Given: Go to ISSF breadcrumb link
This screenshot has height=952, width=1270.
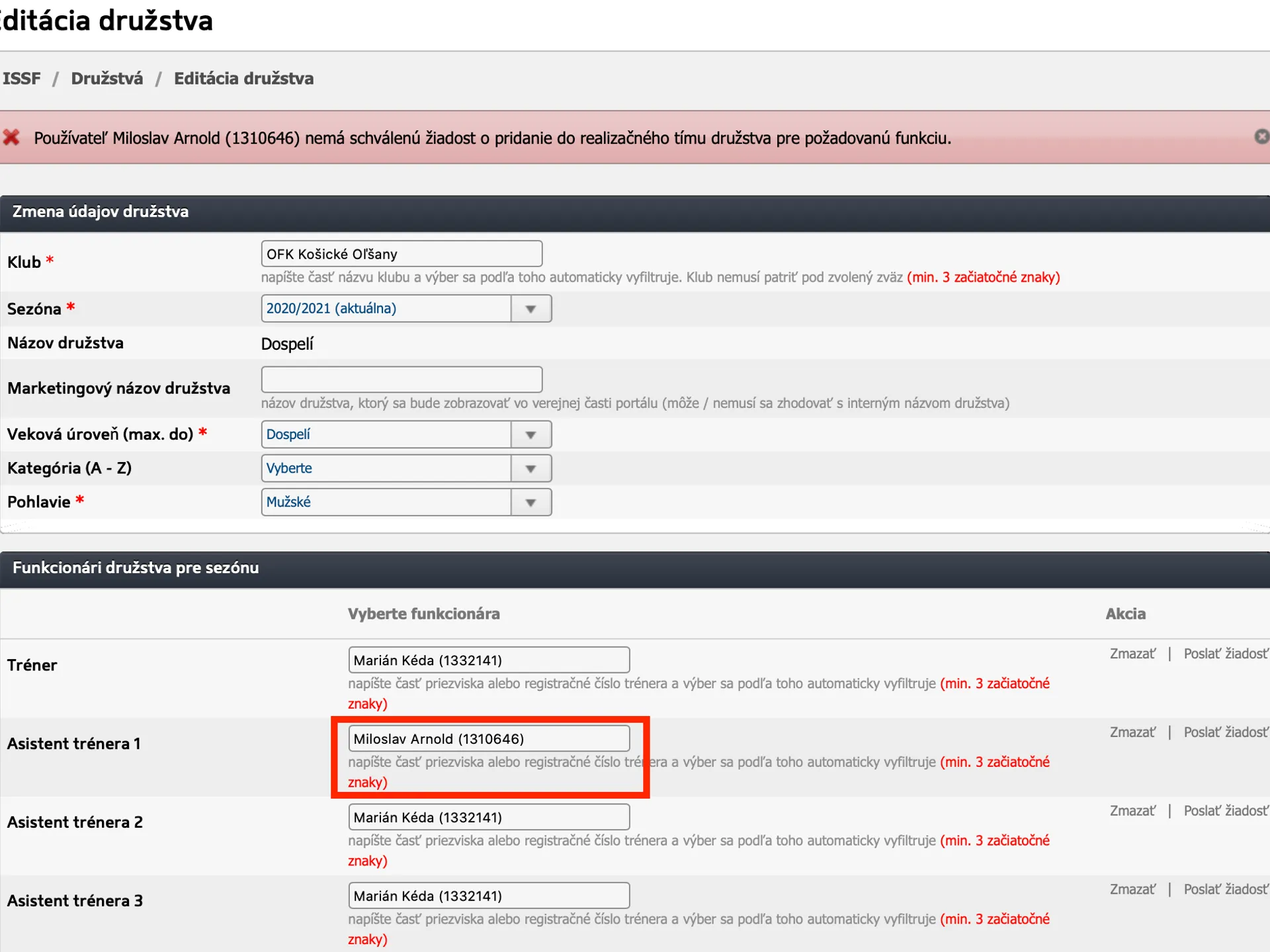Looking at the screenshot, I should pos(21,79).
